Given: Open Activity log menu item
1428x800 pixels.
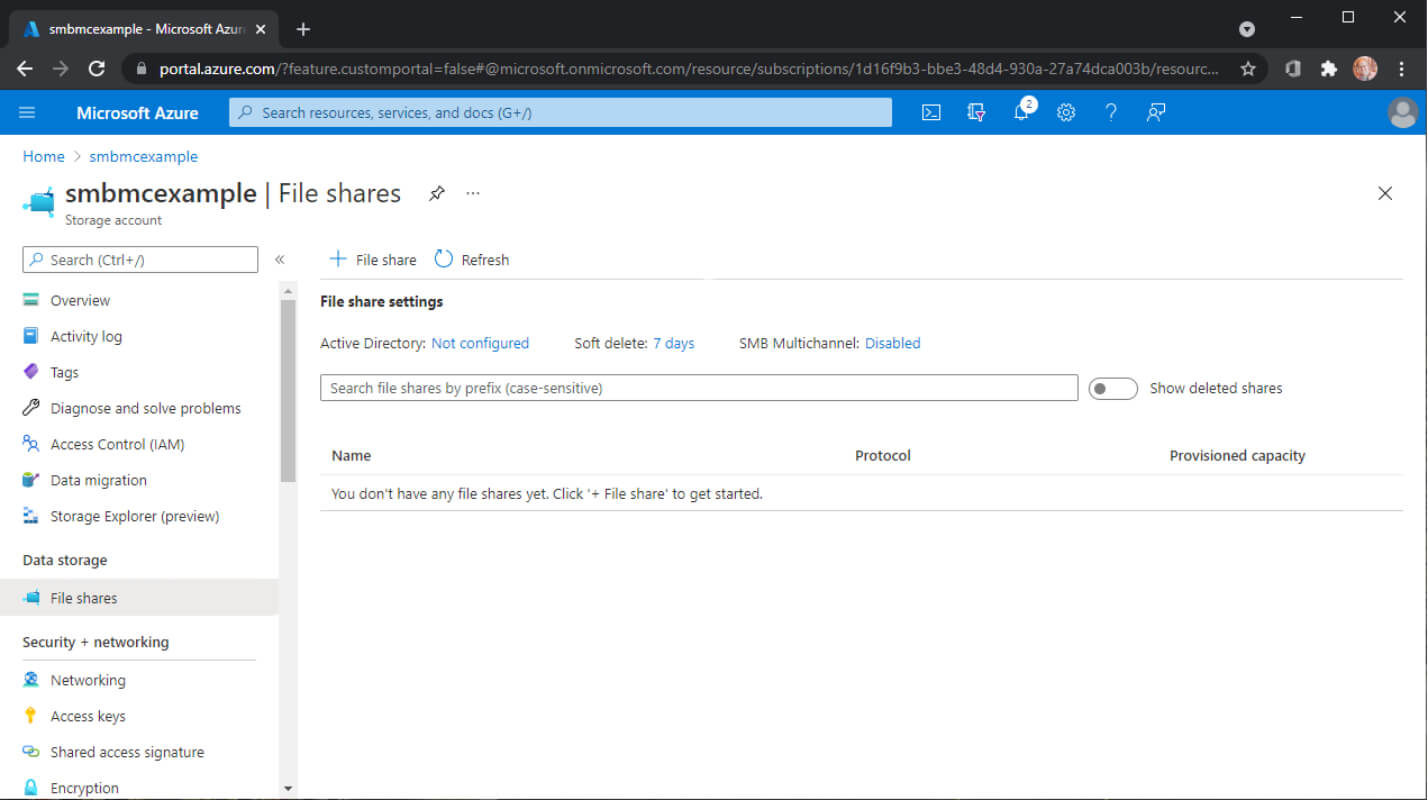Looking at the screenshot, I should coord(86,336).
